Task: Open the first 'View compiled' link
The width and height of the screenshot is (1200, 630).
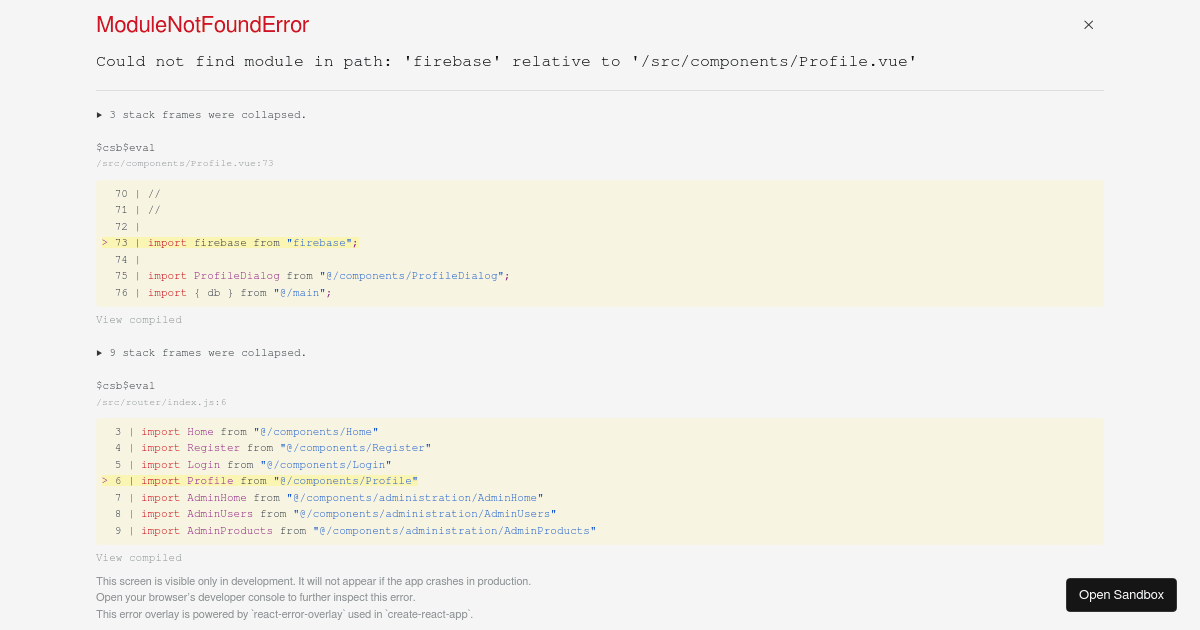Action: tap(138, 319)
